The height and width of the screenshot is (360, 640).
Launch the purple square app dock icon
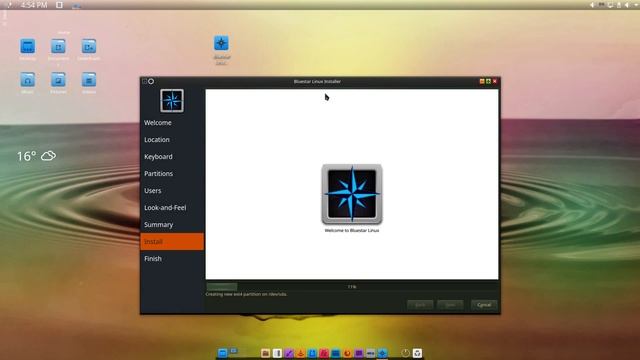pyautogui.click(x=359, y=353)
